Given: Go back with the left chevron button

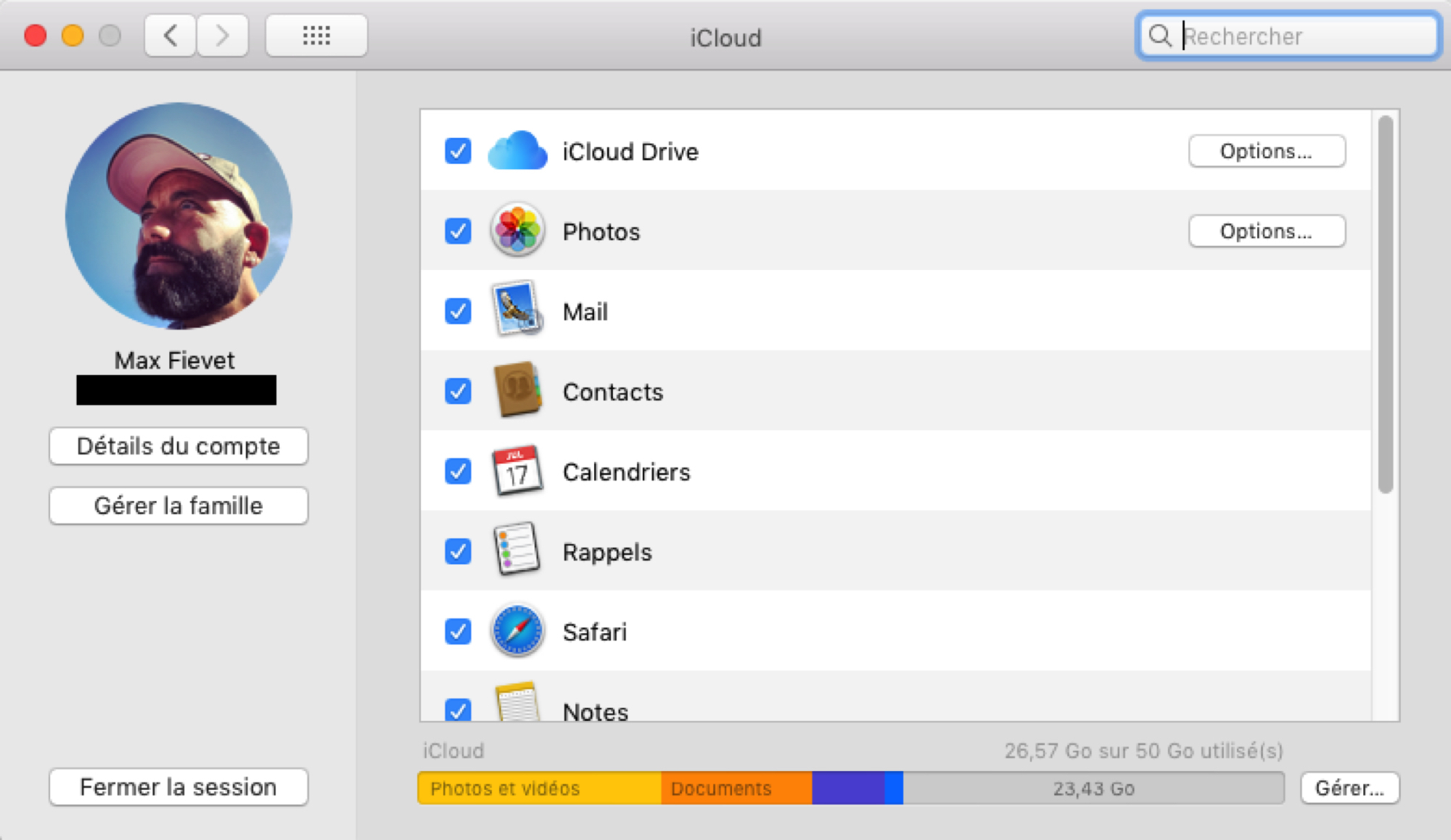Looking at the screenshot, I should (170, 36).
